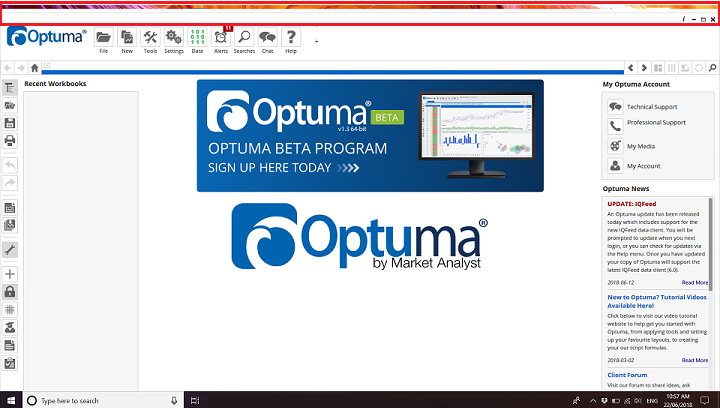Click Read More under IQFeed update
The width and height of the screenshot is (720, 408).
pyautogui.click(x=695, y=283)
